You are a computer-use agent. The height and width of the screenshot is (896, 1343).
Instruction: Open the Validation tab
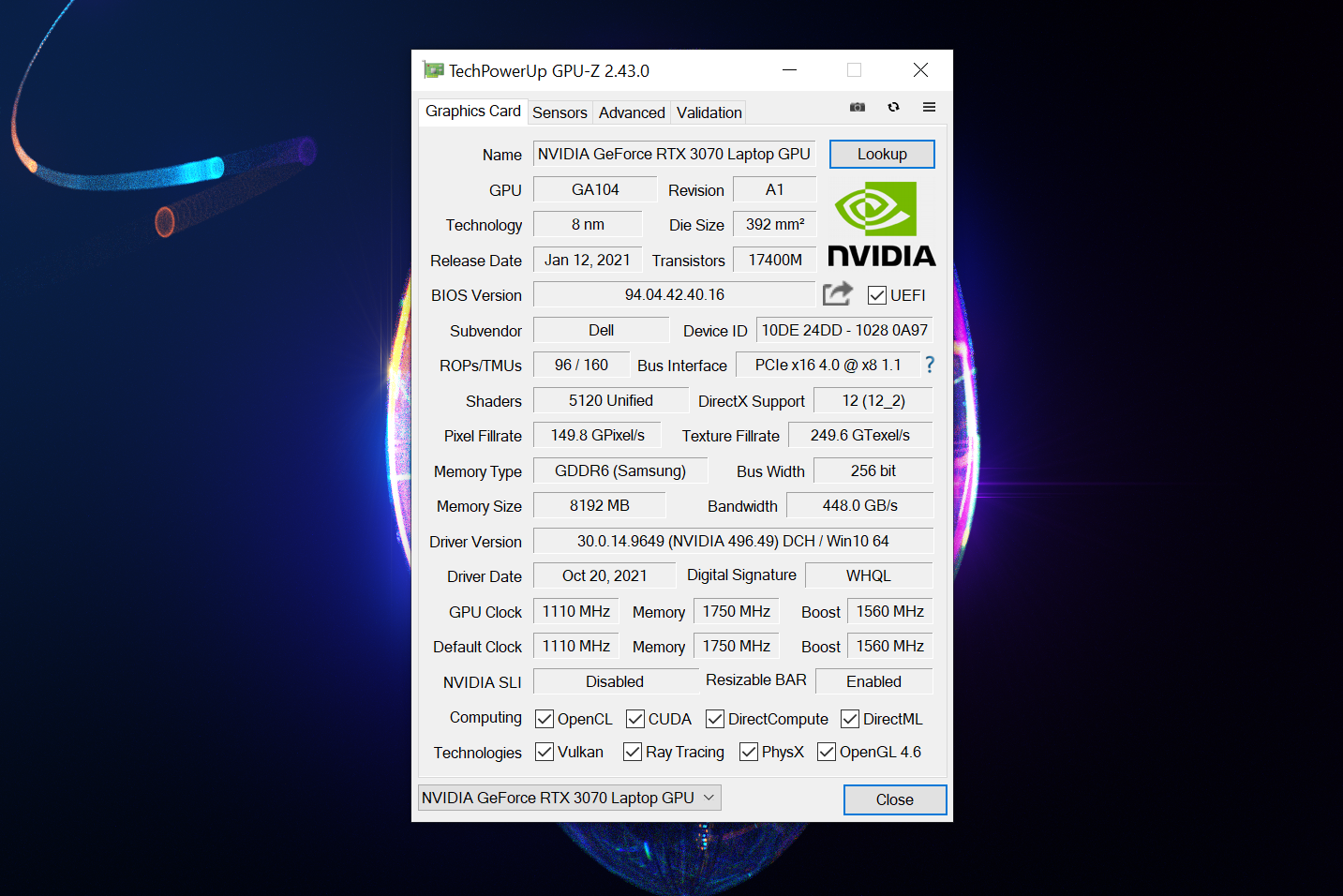click(x=709, y=112)
